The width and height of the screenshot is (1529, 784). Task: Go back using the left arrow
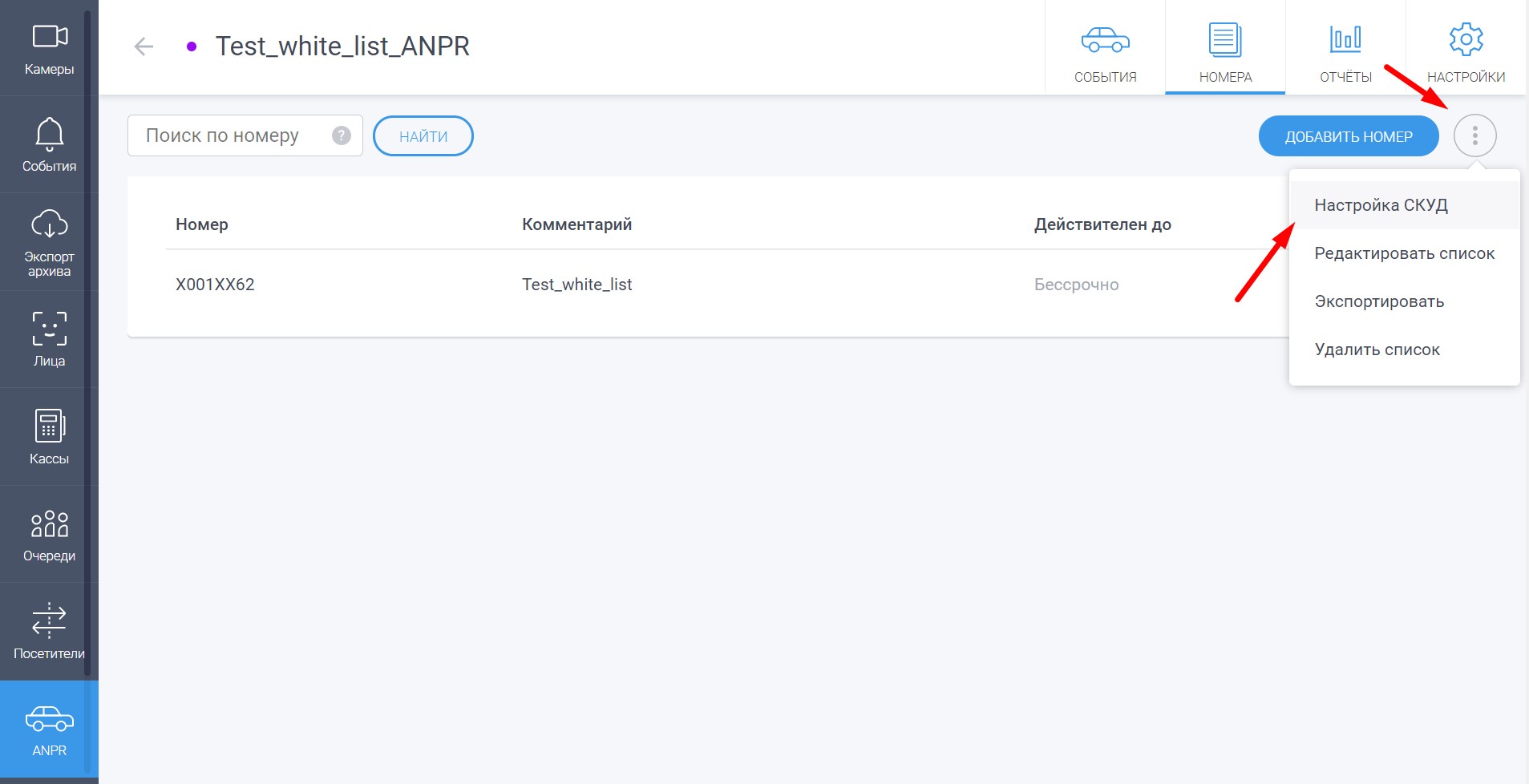[144, 46]
